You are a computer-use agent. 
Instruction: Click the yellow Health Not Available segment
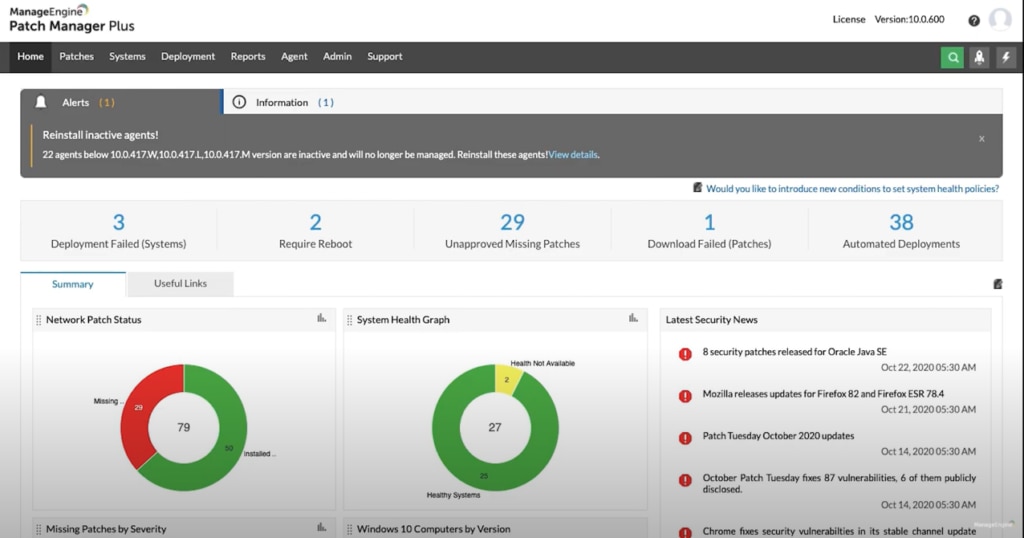pyautogui.click(x=507, y=378)
